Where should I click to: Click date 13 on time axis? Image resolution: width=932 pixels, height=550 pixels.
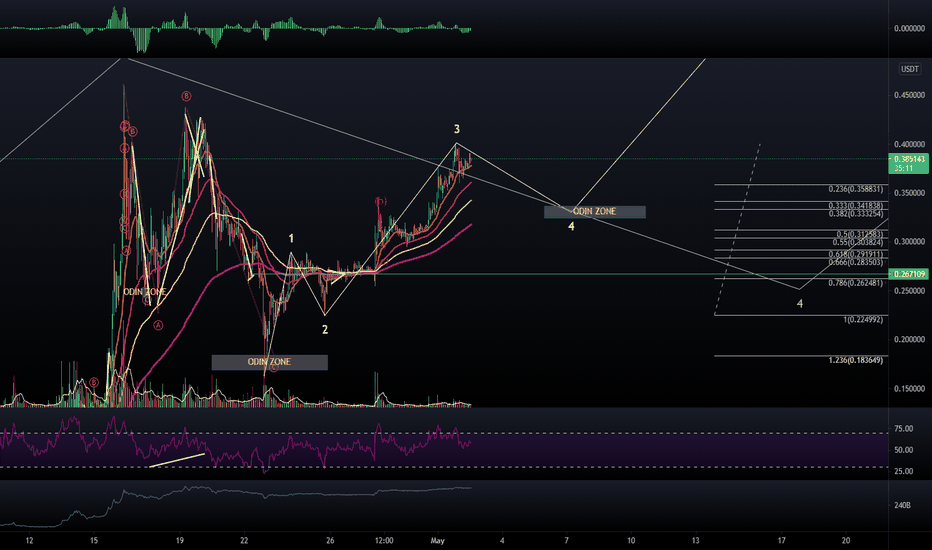tap(695, 540)
